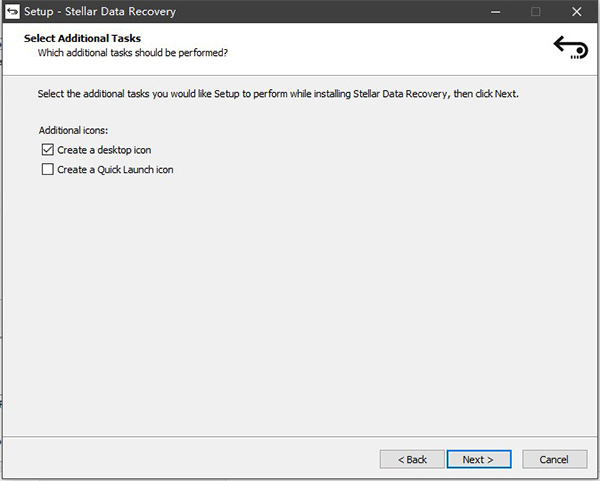The width and height of the screenshot is (600, 481).
Task: Click the "Additional icons:" group label
Action: pos(74,131)
